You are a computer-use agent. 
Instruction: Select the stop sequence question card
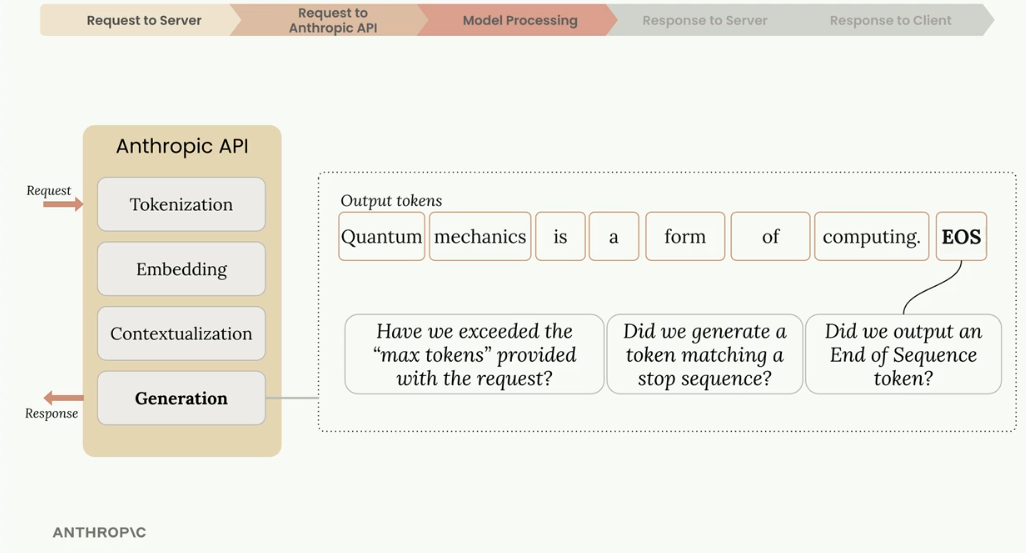705,354
